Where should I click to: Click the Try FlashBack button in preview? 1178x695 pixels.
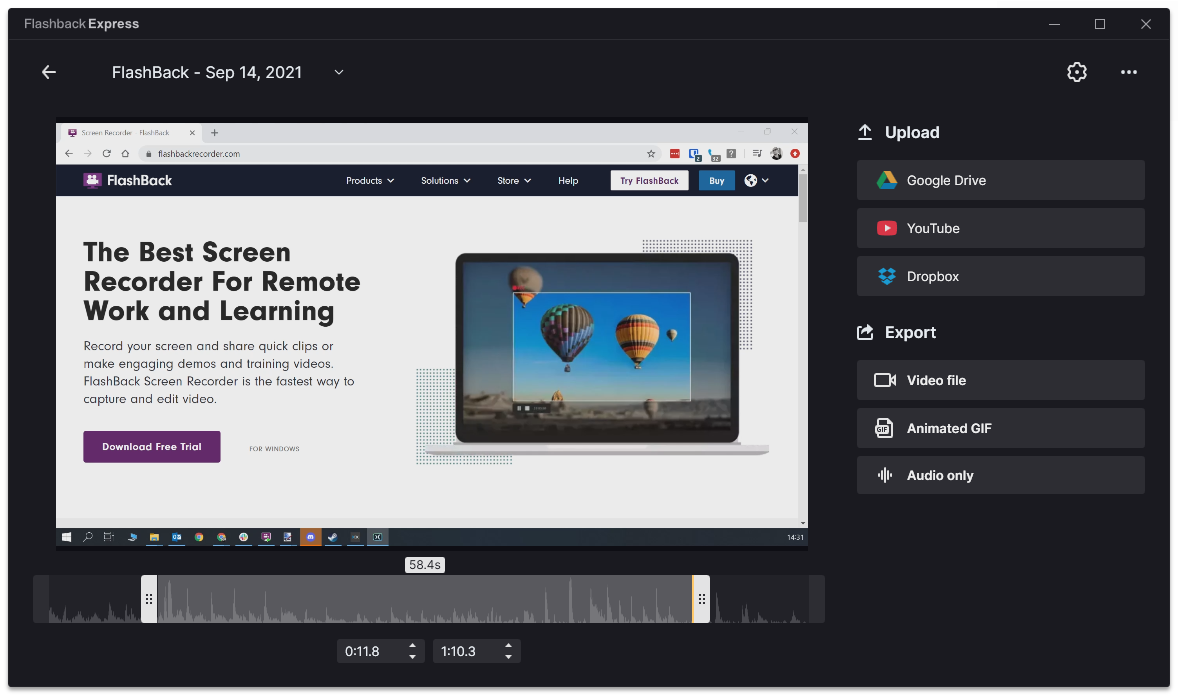point(649,181)
